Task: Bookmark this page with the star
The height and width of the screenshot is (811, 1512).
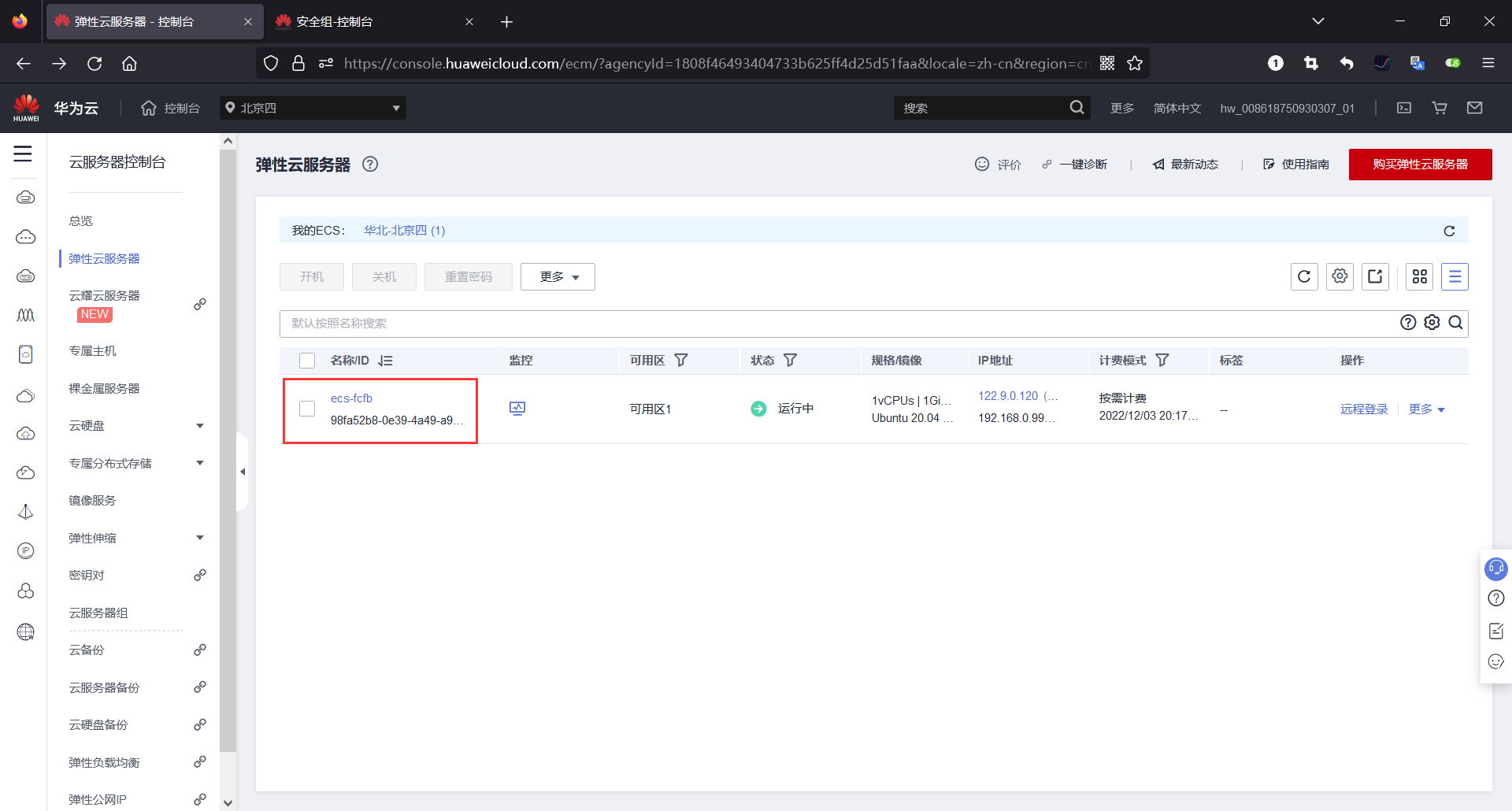Action: pyautogui.click(x=1134, y=63)
